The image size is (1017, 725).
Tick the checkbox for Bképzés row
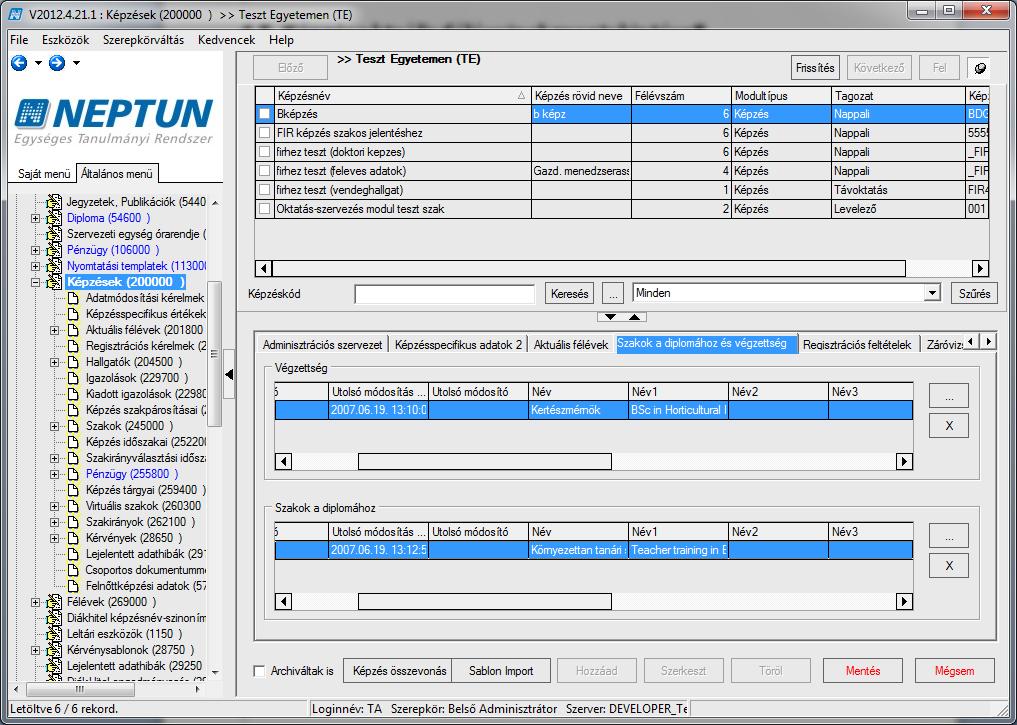tap(265, 114)
